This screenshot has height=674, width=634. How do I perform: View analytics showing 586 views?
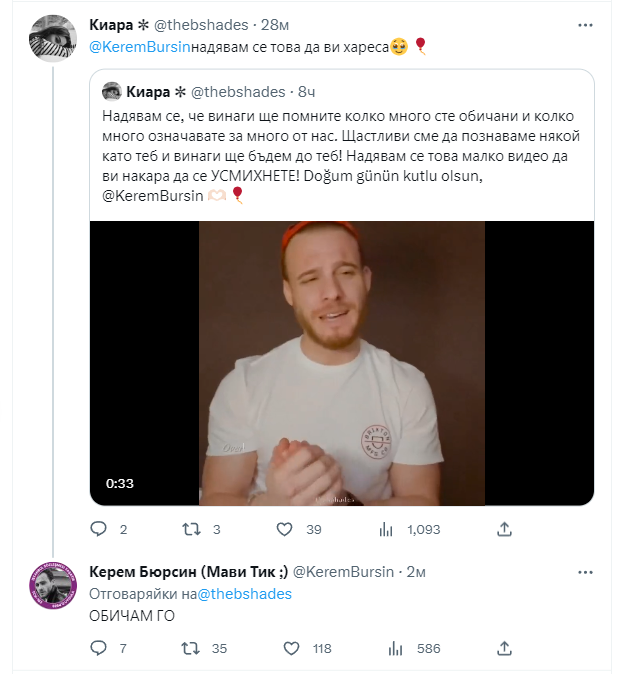(x=395, y=648)
